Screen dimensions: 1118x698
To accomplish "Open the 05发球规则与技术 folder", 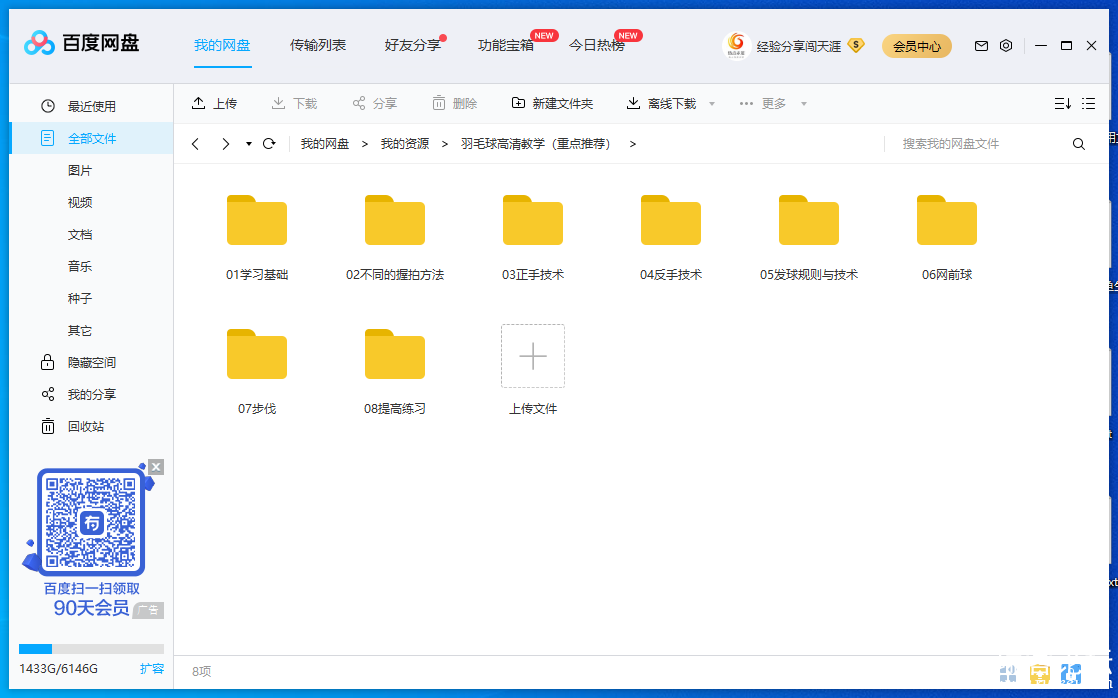I will tap(809, 220).
